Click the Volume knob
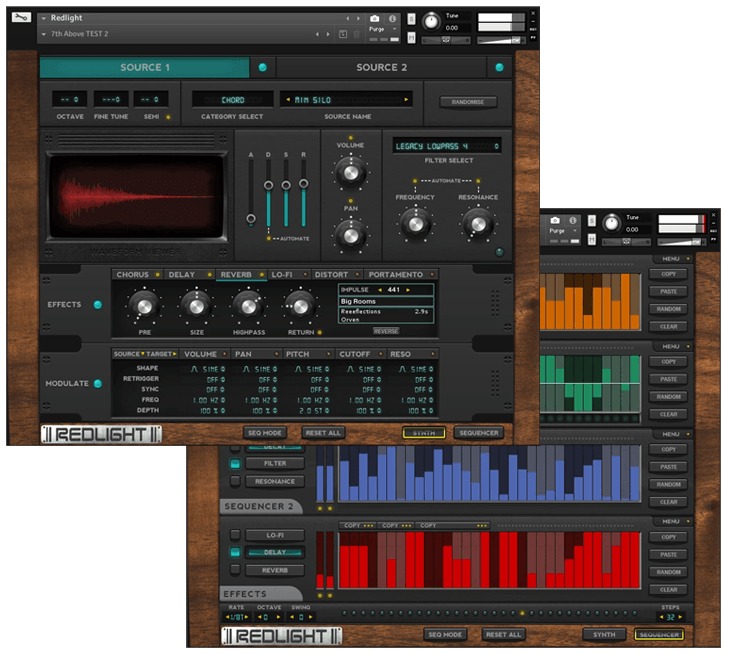Image resolution: width=730 pixels, height=655 pixels. 349,172
